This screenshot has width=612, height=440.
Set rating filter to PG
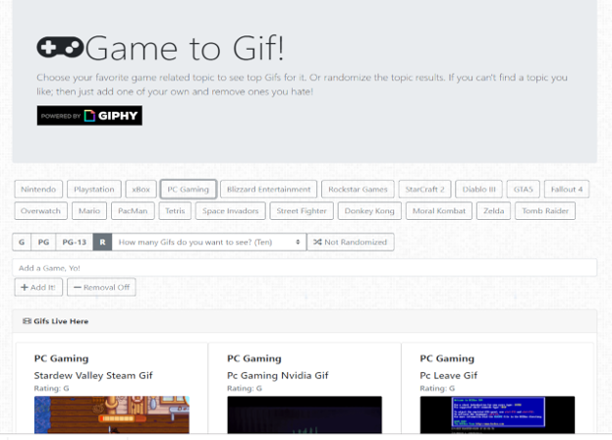pos(43,242)
